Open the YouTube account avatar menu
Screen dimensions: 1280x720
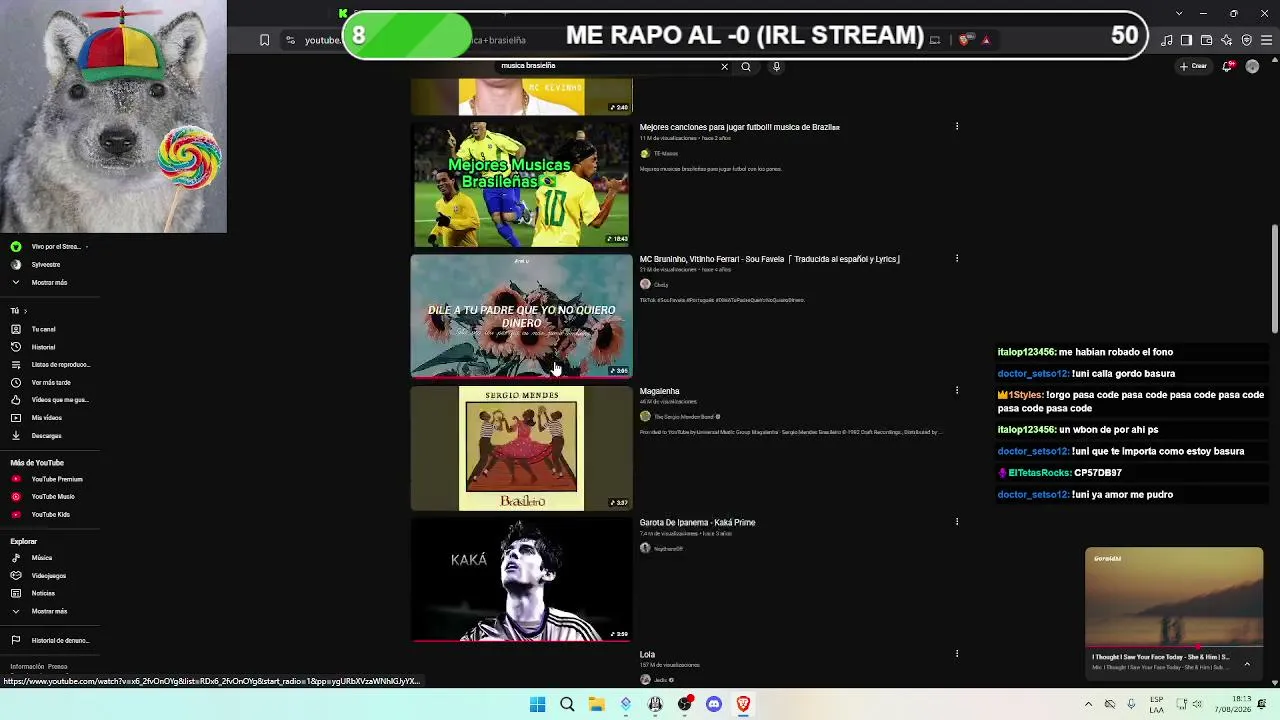(x=1252, y=66)
